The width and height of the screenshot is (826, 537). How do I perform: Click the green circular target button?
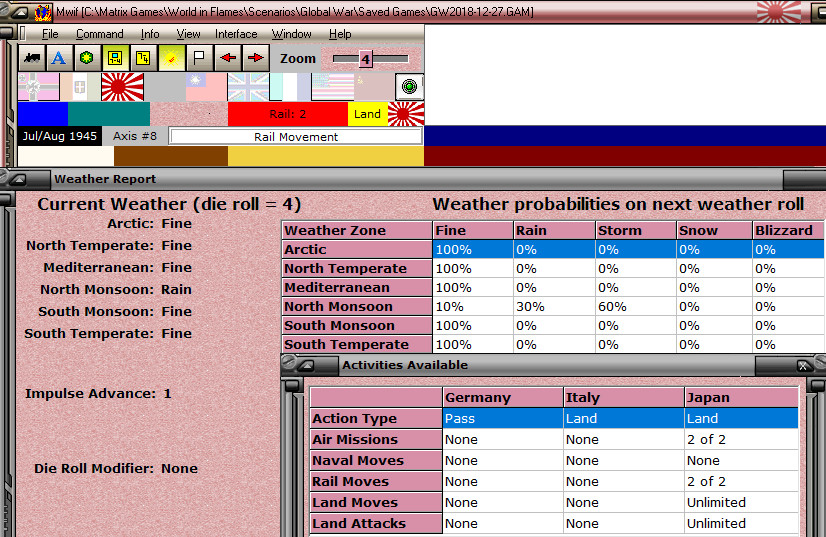point(409,86)
